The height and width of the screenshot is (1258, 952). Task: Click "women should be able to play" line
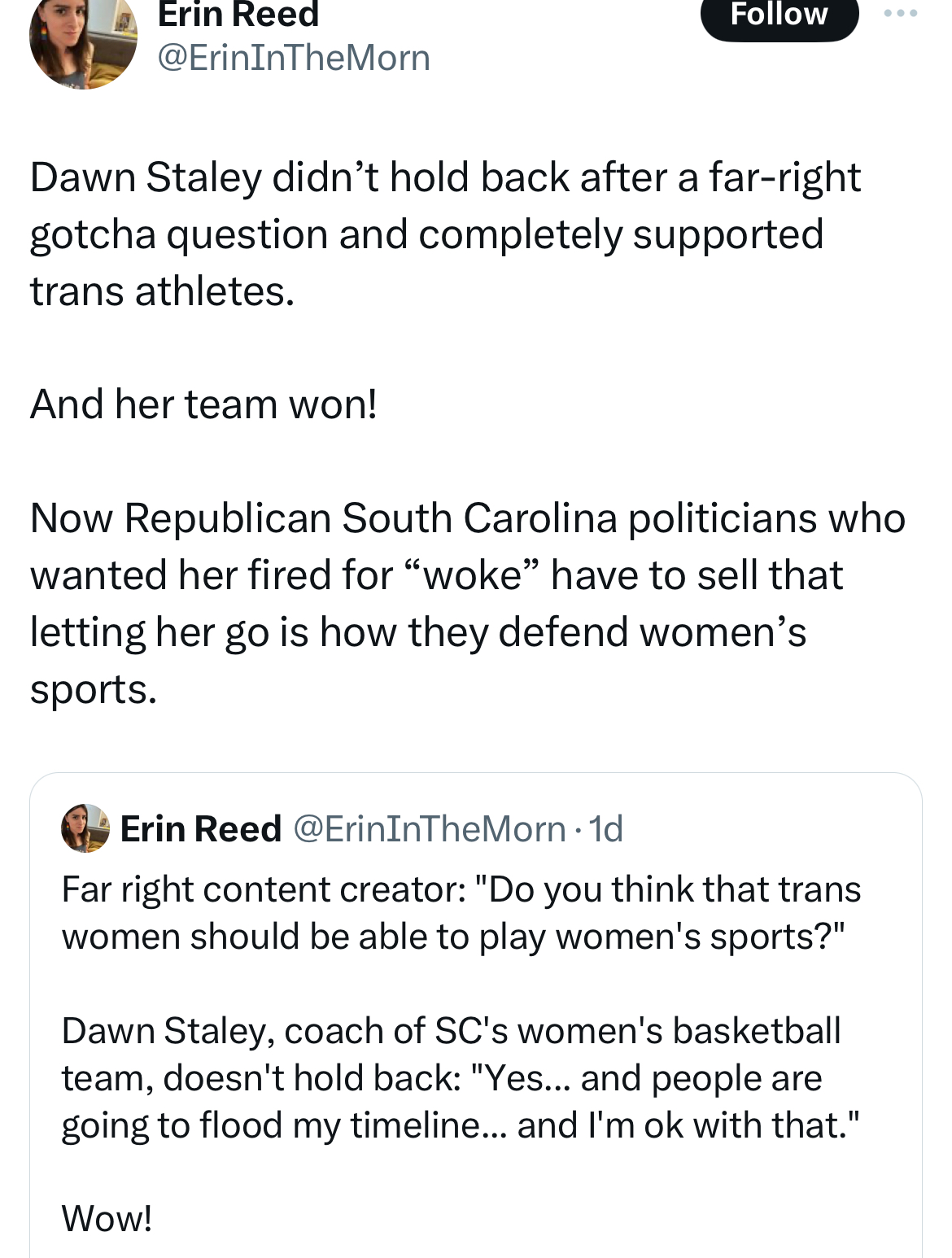pyautogui.click(x=453, y=937)
